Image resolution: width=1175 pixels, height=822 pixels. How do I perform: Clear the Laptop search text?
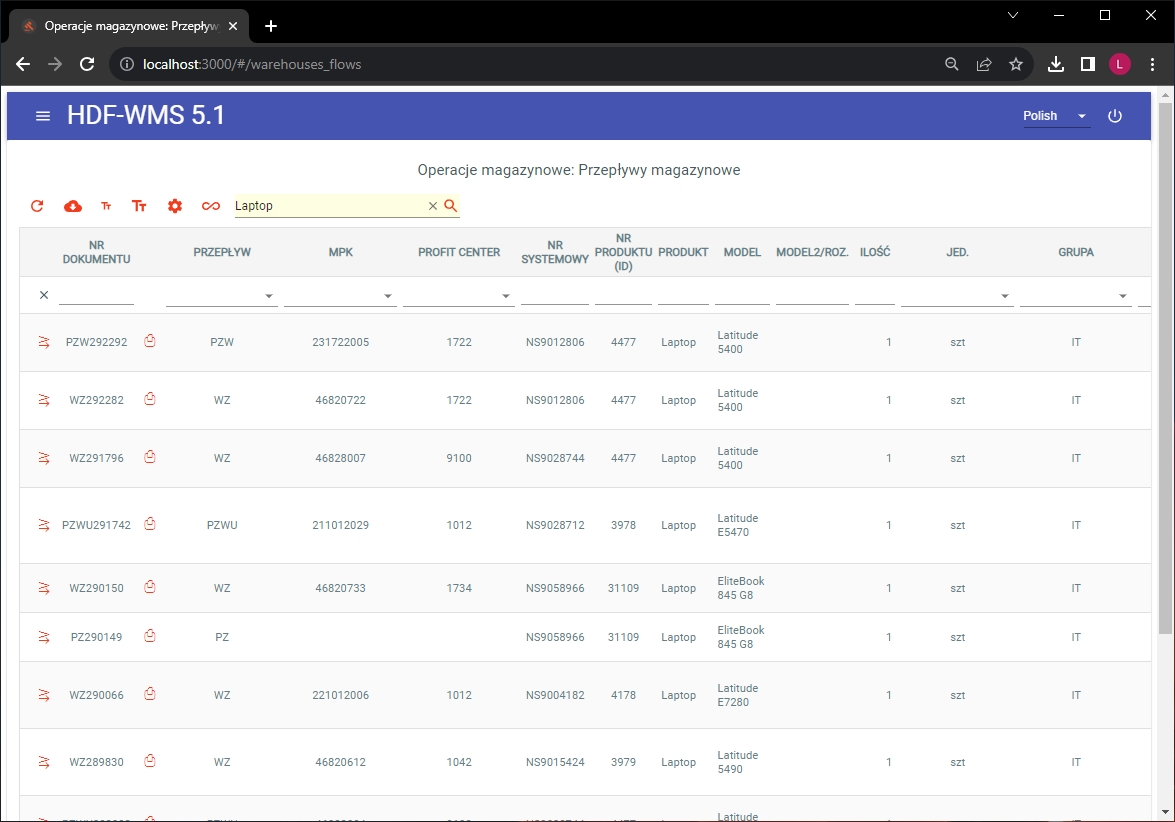tap(433, 206)
